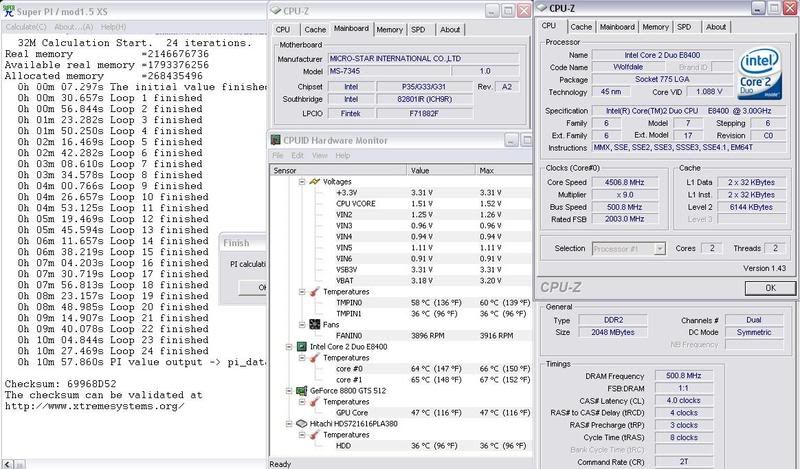
Task: Open the SPD tab in the Mainboard CPU-Z window
Action: [x=425, y=30]
